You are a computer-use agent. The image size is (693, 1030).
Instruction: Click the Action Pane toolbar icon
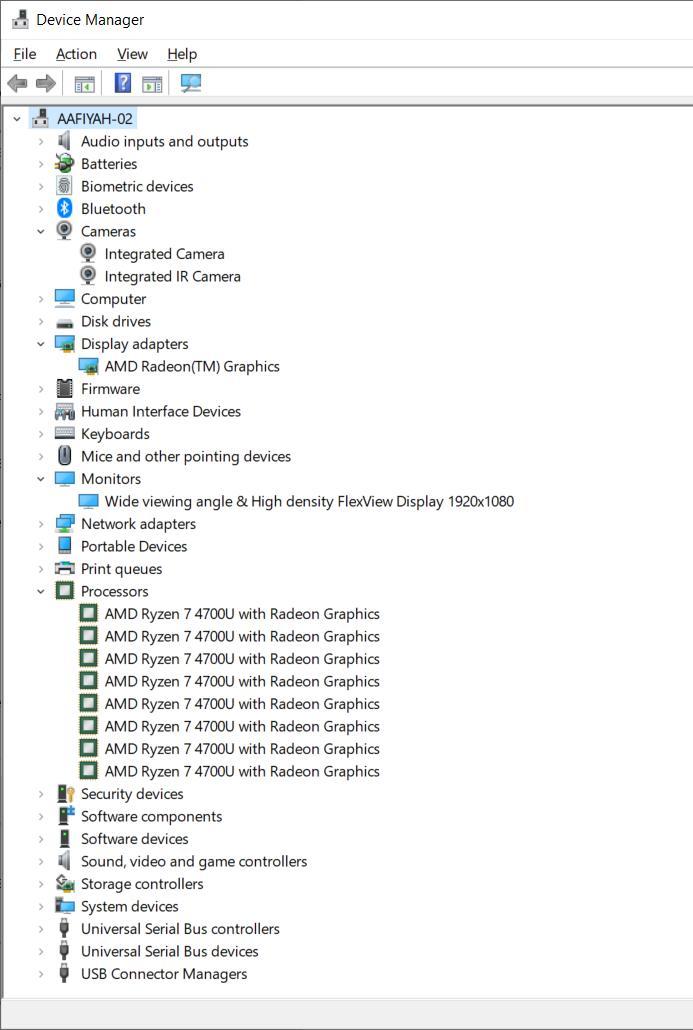coord(152,83)
